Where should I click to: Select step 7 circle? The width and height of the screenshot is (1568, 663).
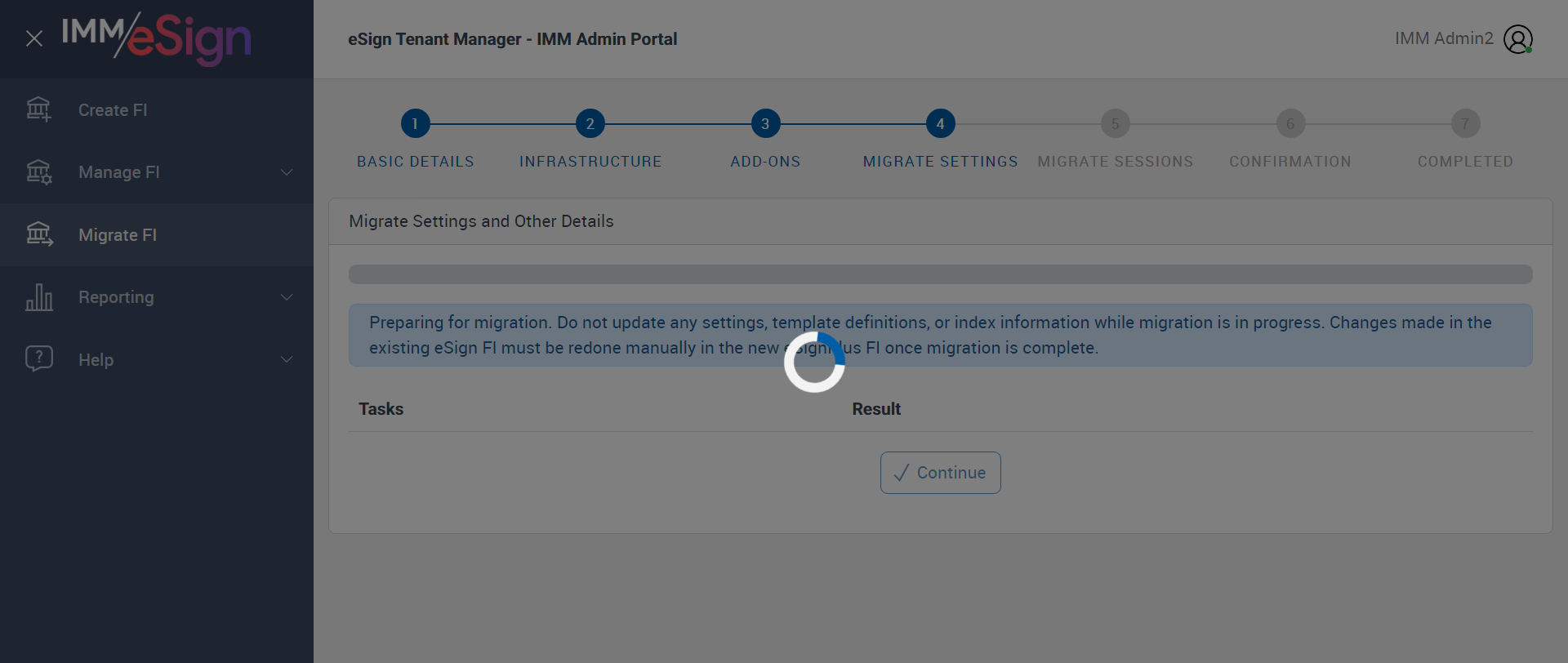1466,124
